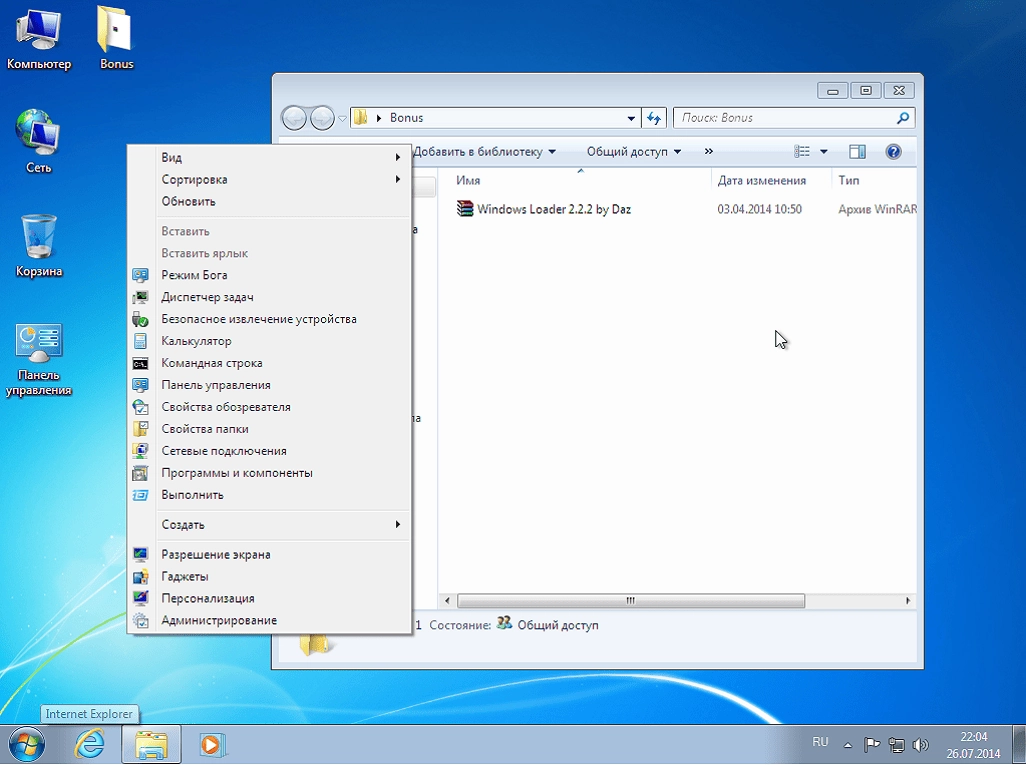Open Свойства папки menu entry

tap(269, 429)
